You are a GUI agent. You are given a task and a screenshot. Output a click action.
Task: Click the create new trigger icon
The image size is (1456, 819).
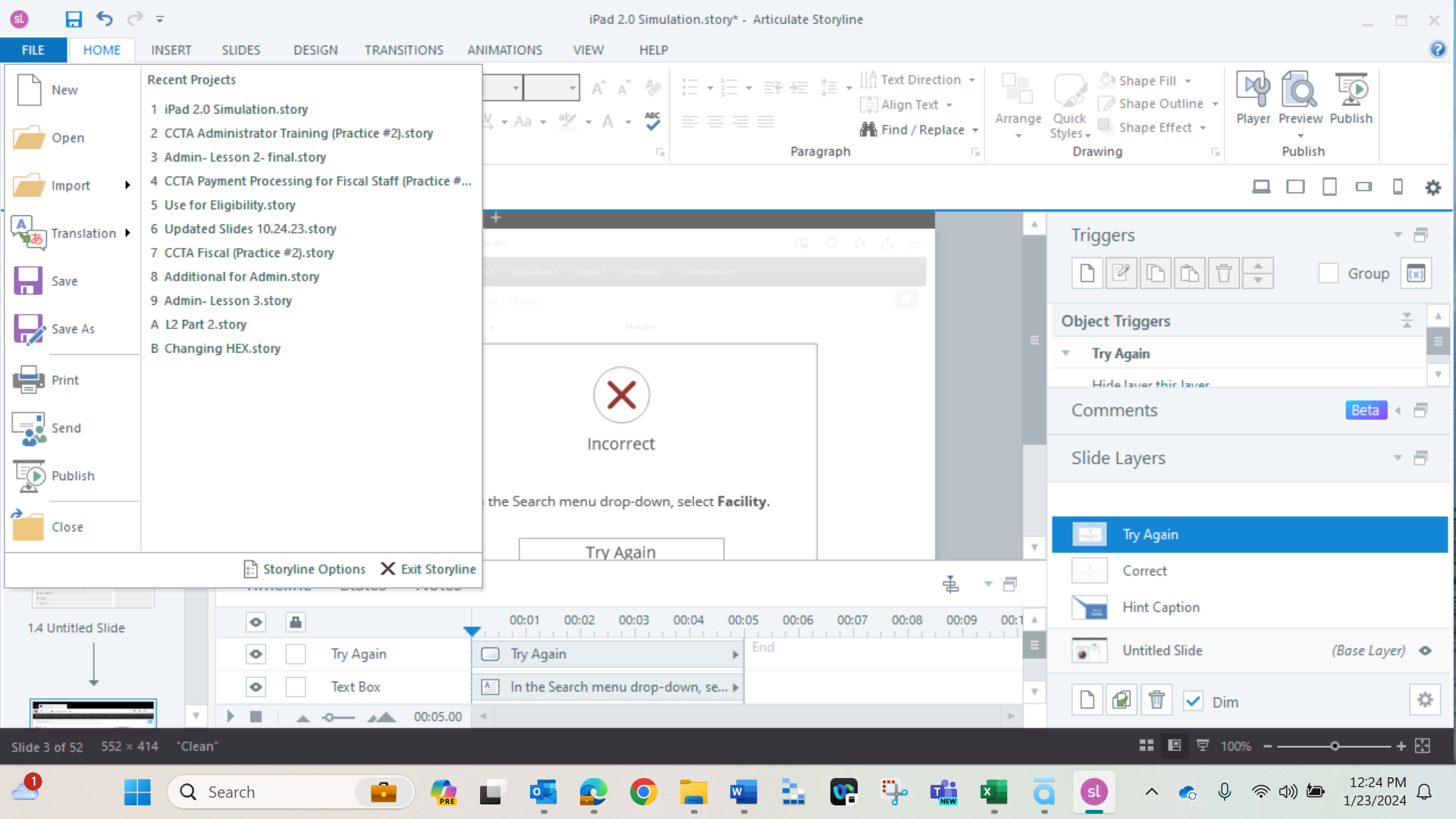coord(1087,273)
